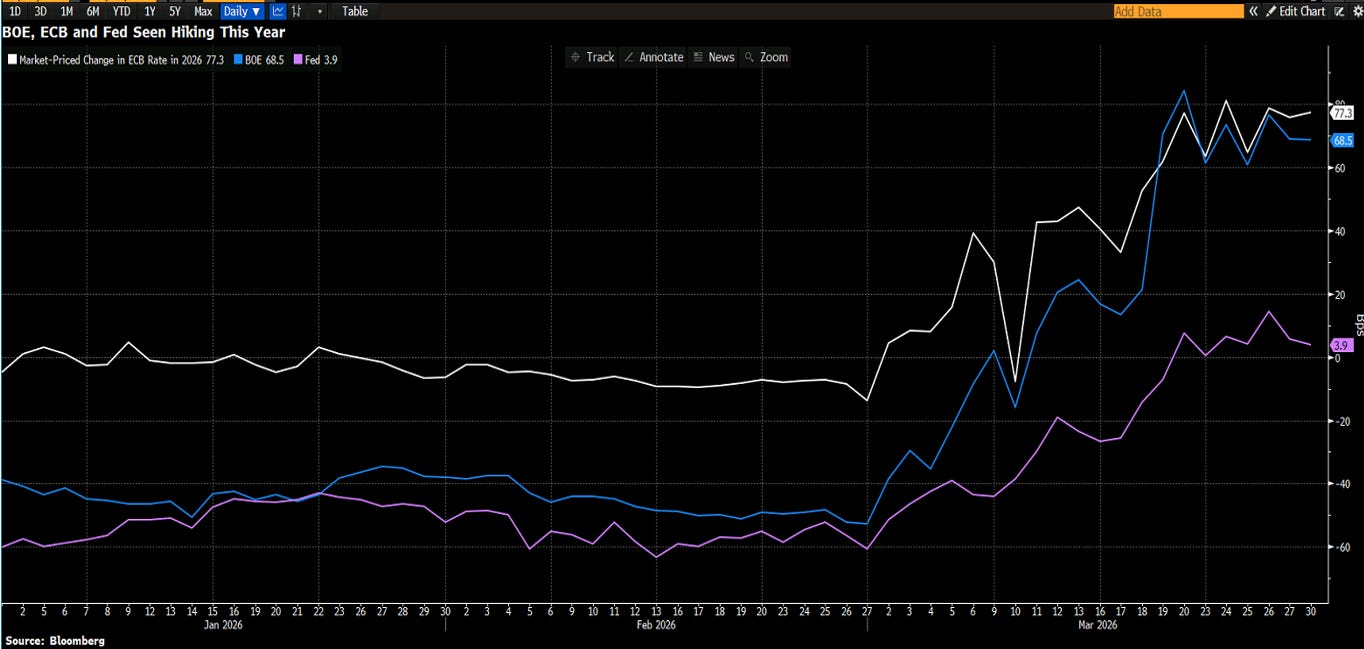Viewport: 1364px width, 649px height.
Task: Click the blue BOE legend swatch
Action: click(x=237, y=60)
